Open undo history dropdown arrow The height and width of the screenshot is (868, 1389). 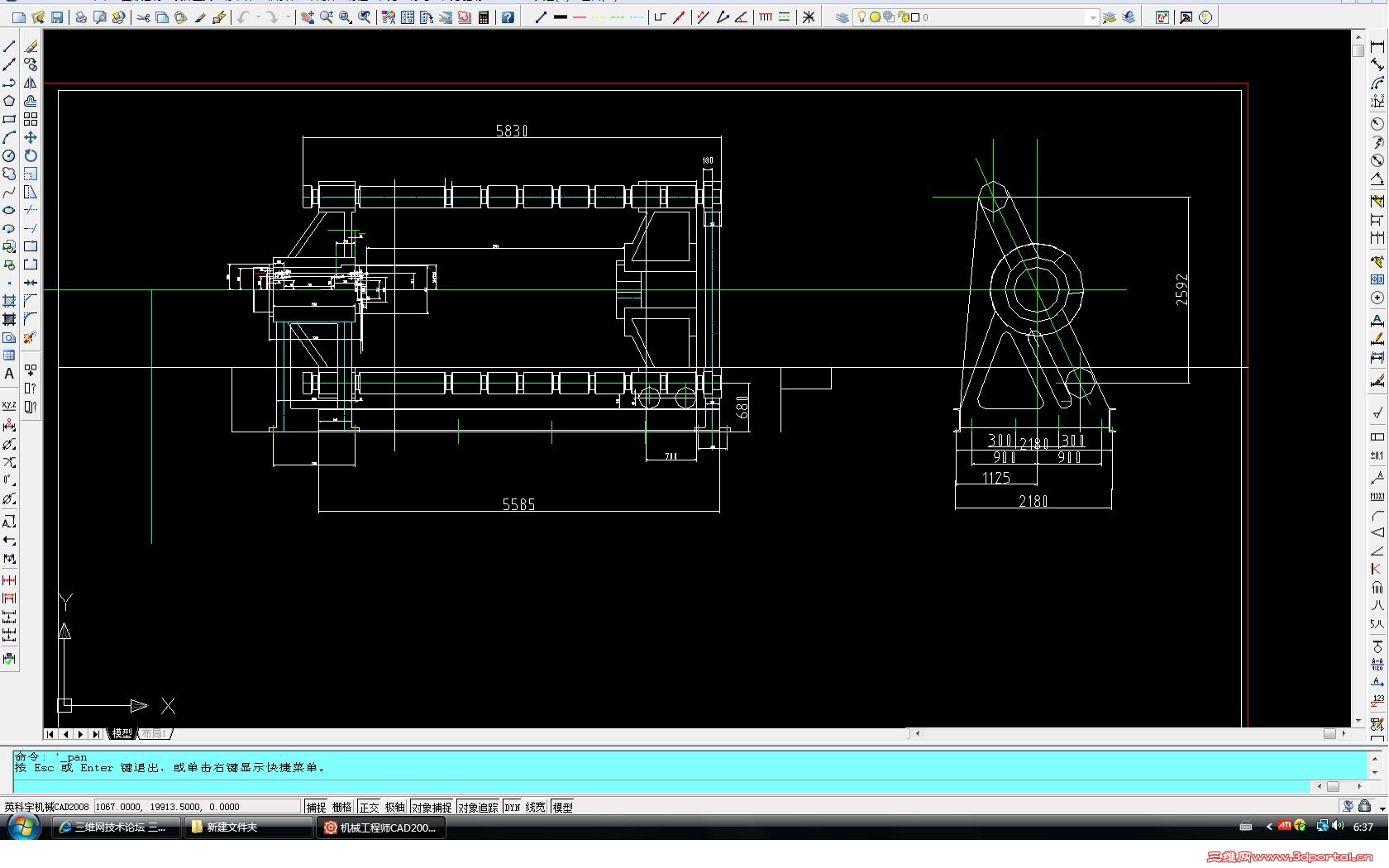point(258,17)
